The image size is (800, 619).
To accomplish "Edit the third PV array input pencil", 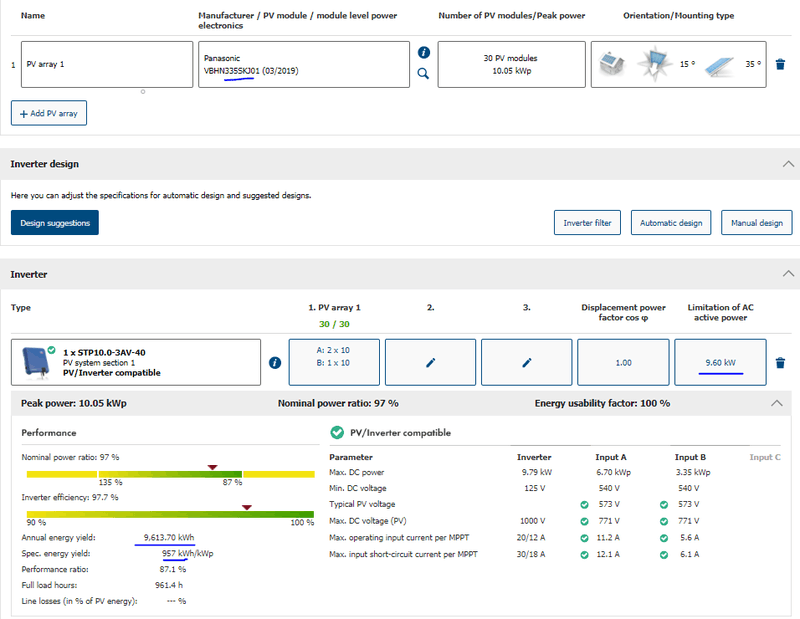I will 526,362.
